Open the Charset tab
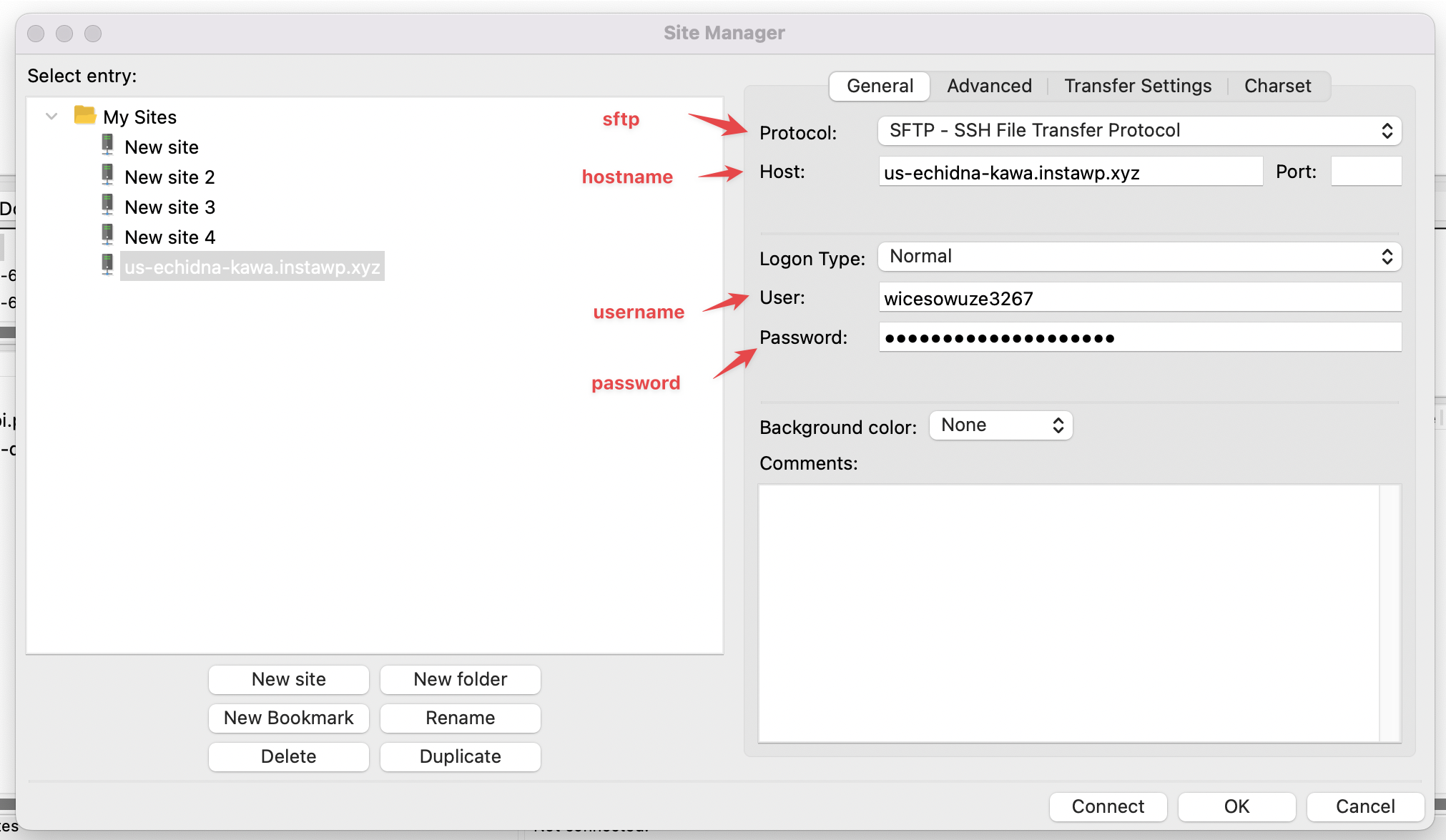 pos(1277,86)
